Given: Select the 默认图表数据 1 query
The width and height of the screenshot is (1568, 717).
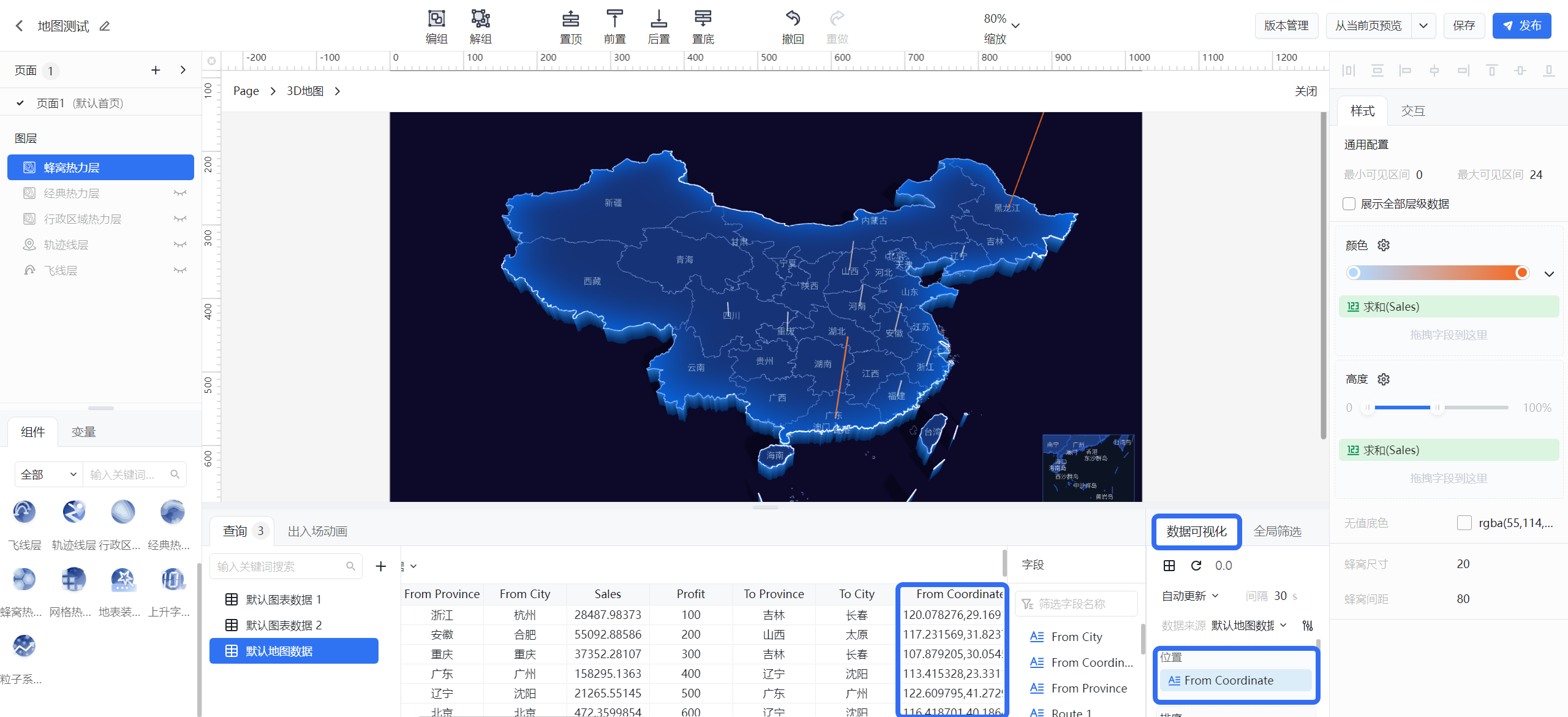Looking at the screenshot, I should (294, 599).
